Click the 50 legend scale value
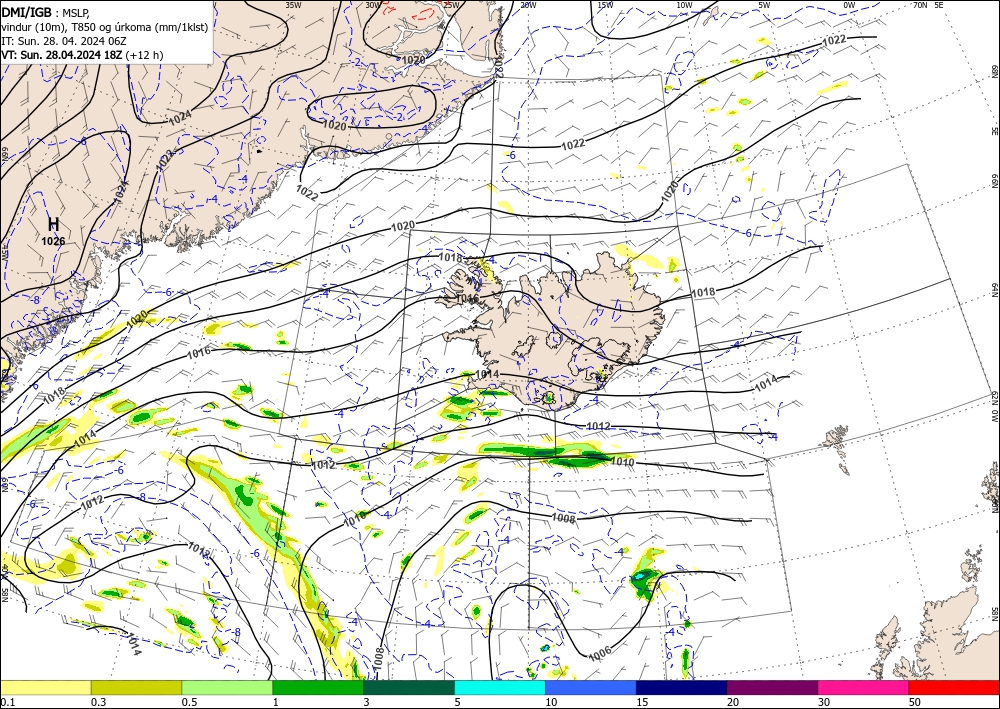This screenshot has width=1000, height=709. (x=915, y=702)
